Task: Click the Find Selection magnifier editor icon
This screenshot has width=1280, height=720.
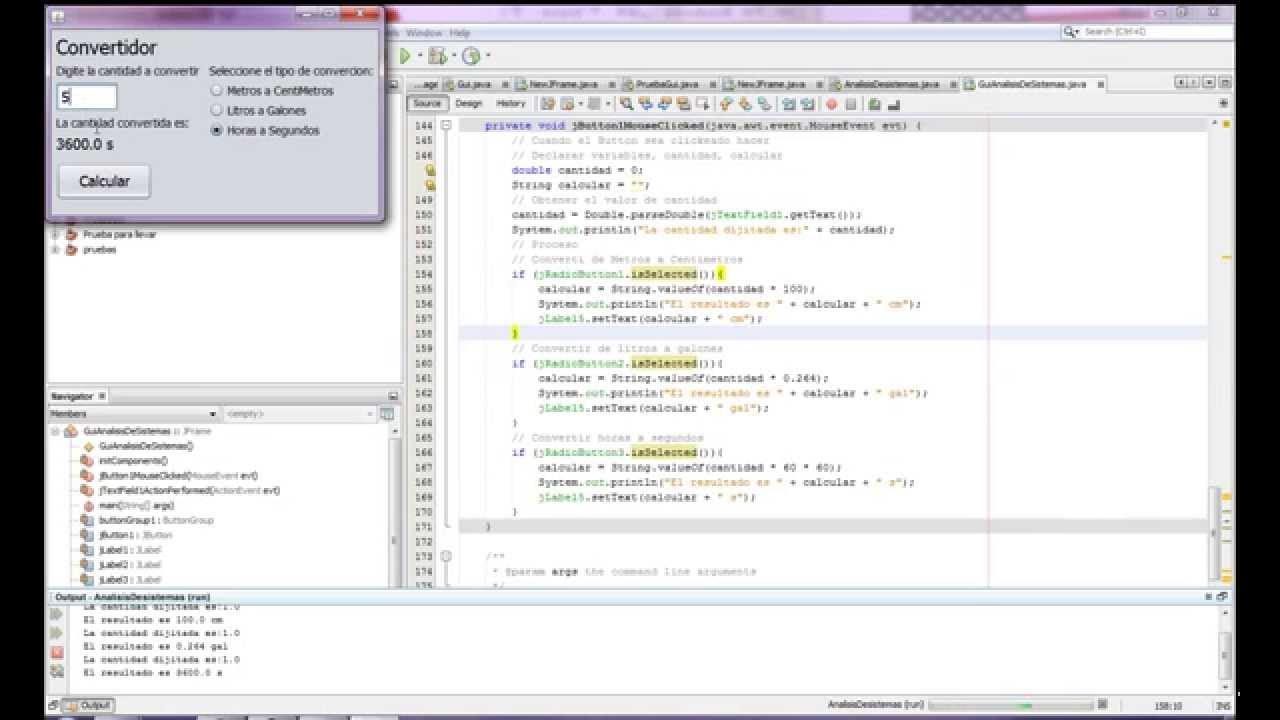Action: point(626,104)
